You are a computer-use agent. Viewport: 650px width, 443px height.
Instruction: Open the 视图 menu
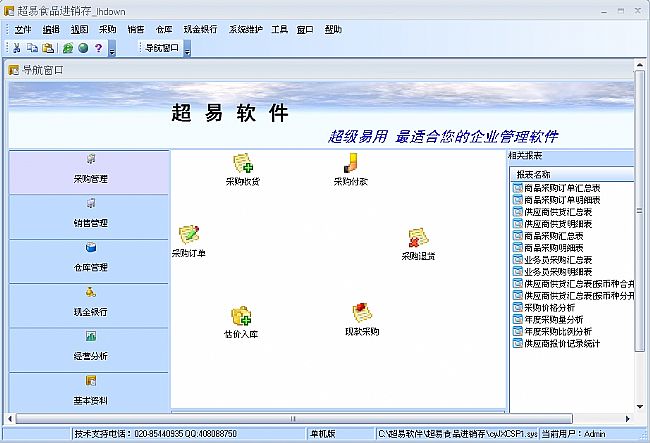tap(79, 29)
